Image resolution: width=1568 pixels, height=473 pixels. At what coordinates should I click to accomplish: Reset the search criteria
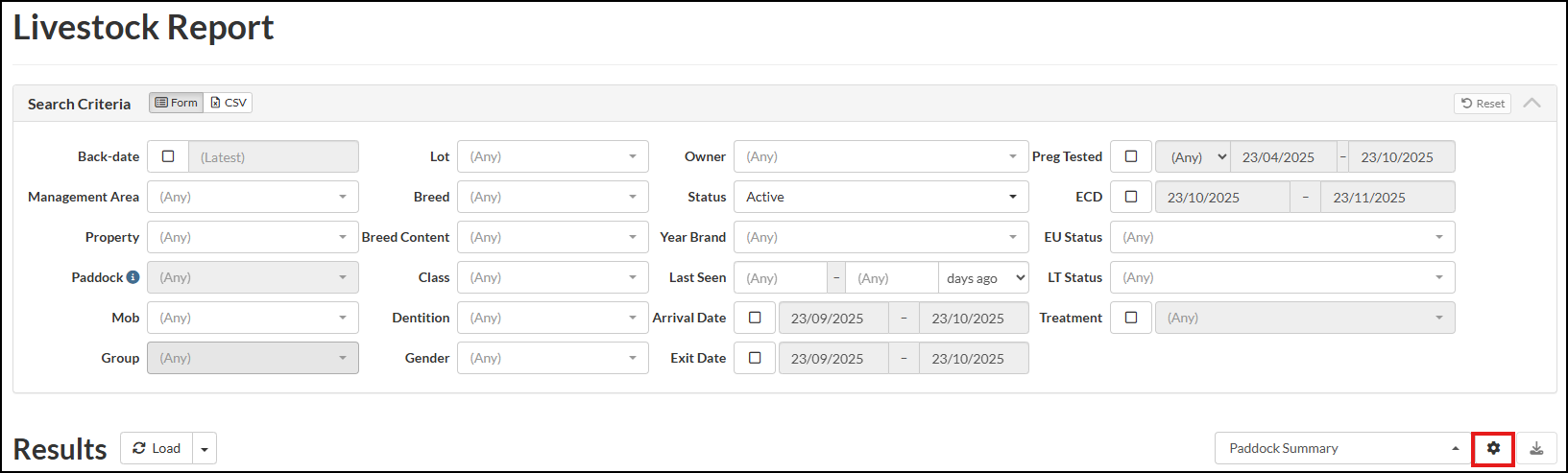(x=1483, y=104)
